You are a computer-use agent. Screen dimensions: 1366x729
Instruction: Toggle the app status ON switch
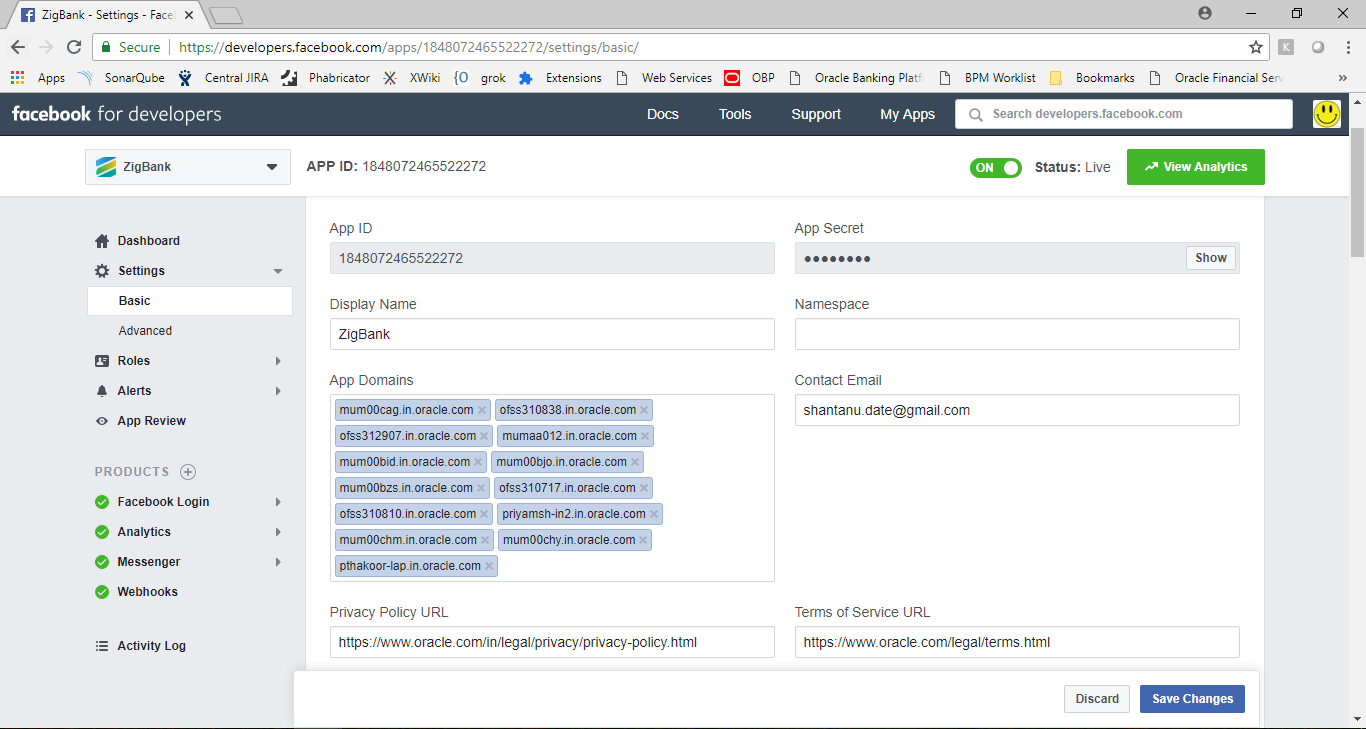(995, 168)
